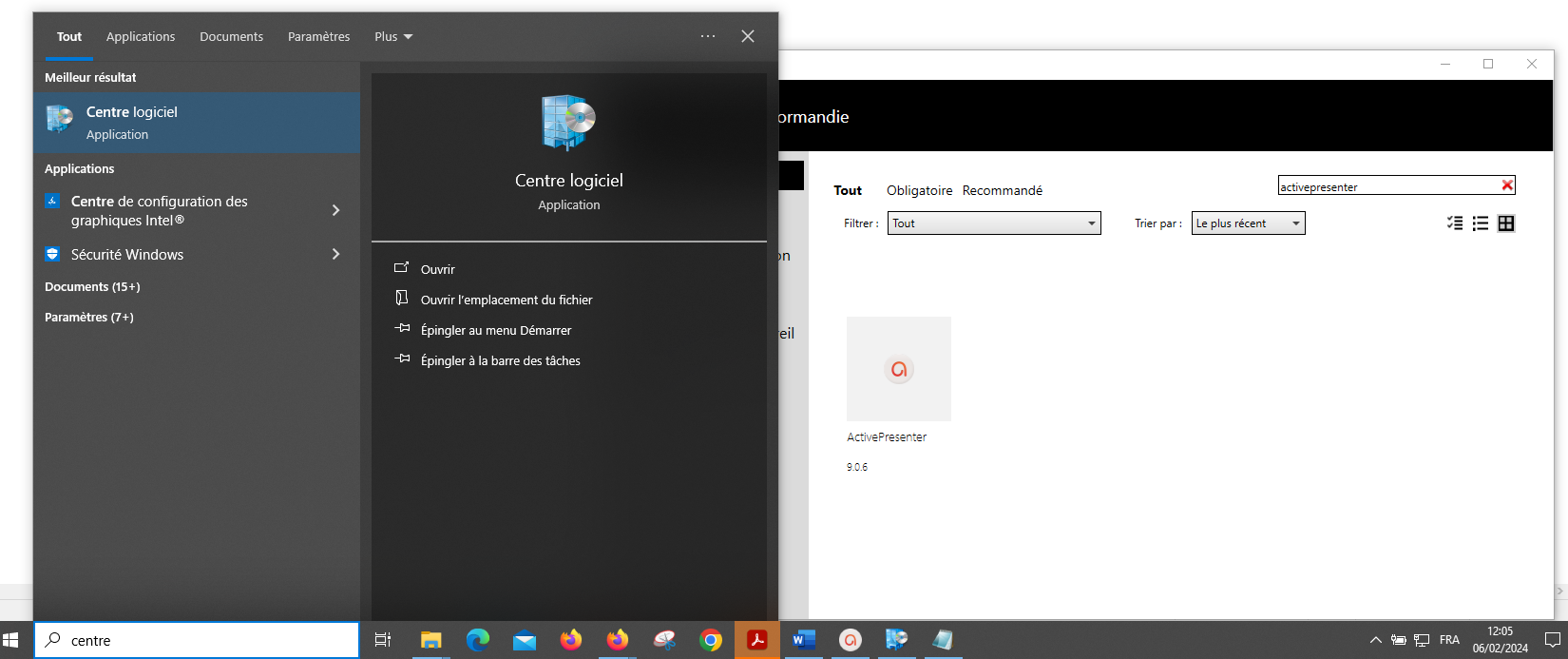1568x659 pixels.
Task: Open the Trier par sort dropdown
Action: [x=1247, y=223]
